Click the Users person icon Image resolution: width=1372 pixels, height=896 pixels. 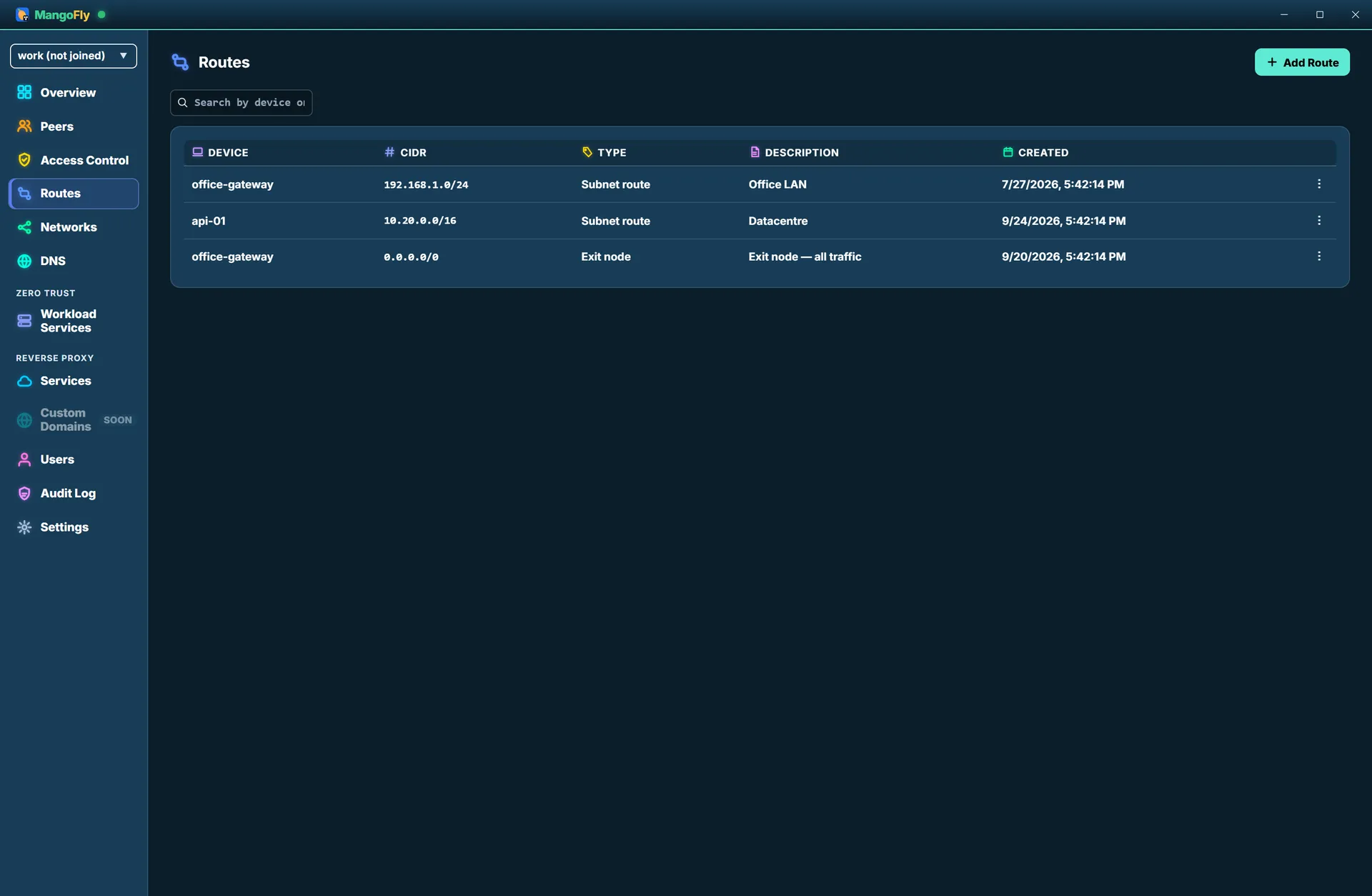24,459
